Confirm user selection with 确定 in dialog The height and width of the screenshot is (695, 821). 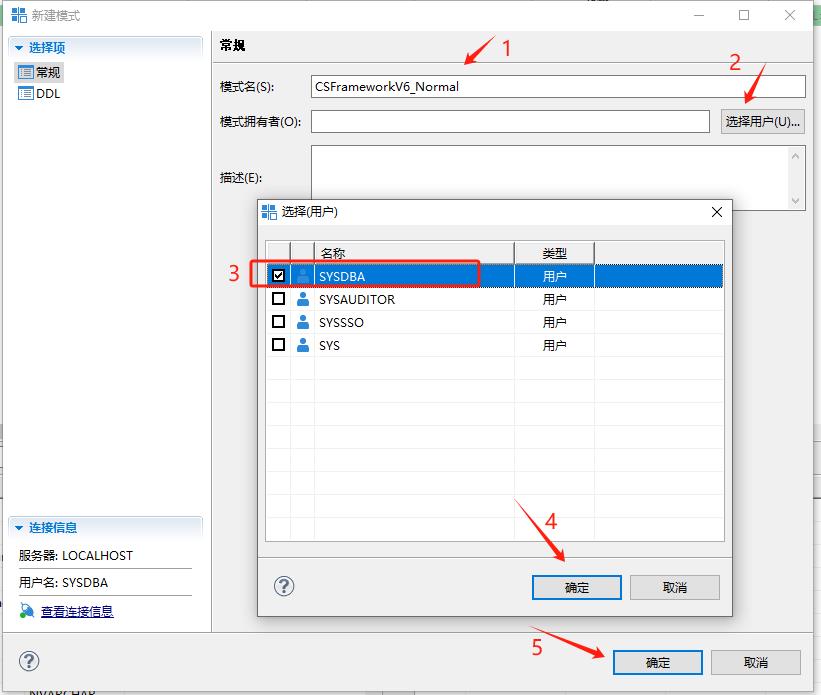(577, 587)
